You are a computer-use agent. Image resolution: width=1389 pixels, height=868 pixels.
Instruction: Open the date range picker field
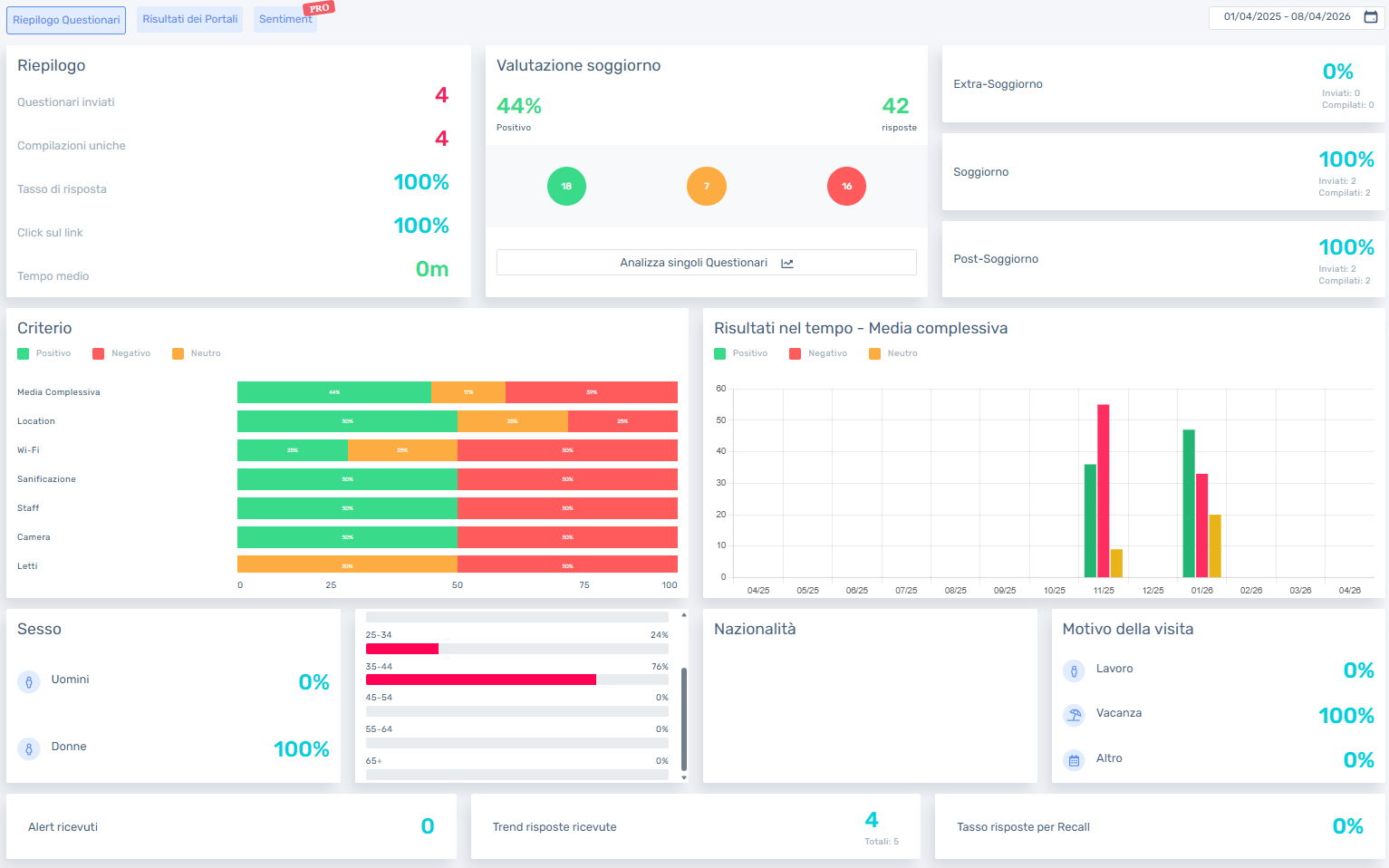pyautogui.click(x=1297, y=17)
